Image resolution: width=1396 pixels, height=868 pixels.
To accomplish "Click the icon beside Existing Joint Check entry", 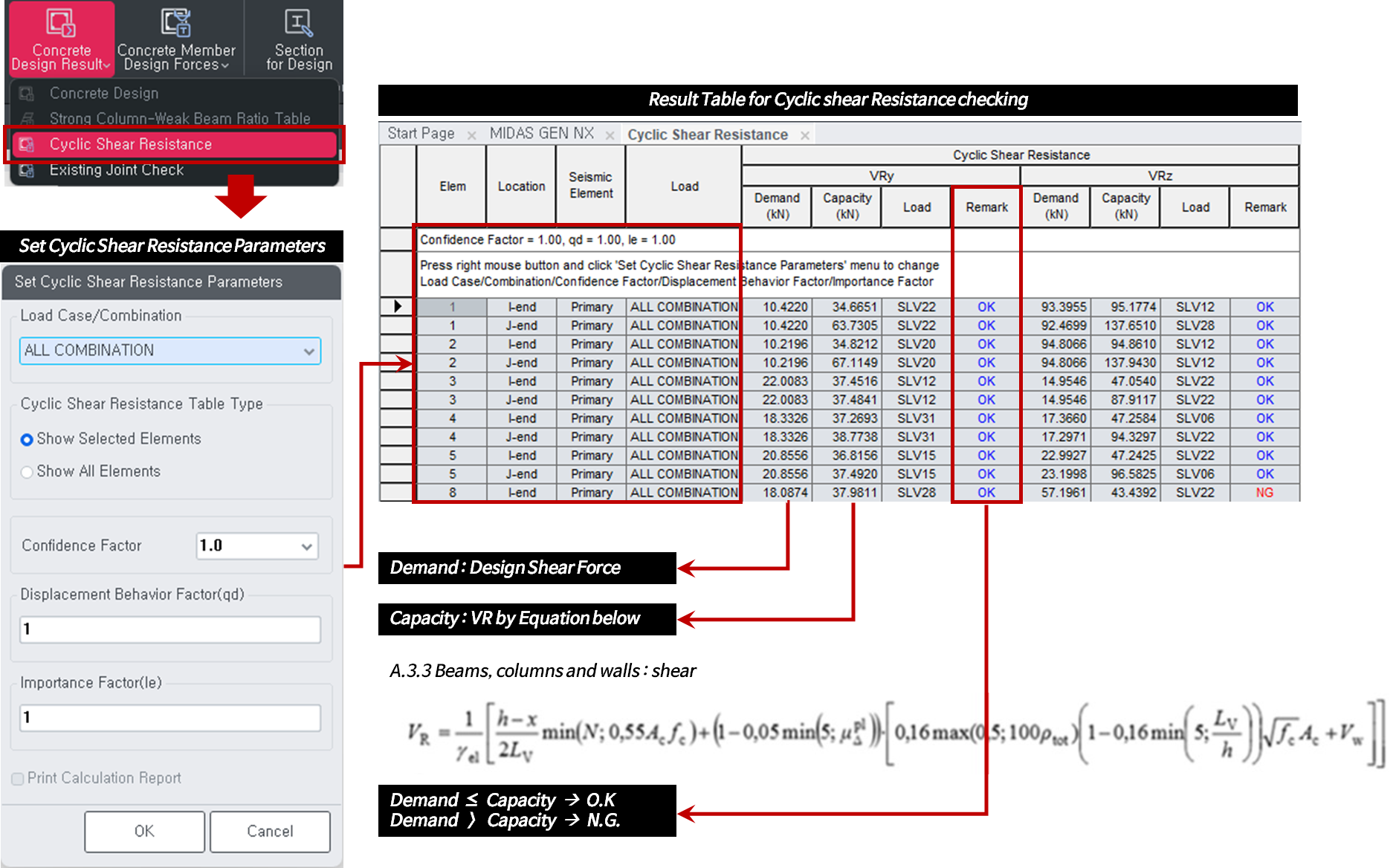I will (27, 170).
